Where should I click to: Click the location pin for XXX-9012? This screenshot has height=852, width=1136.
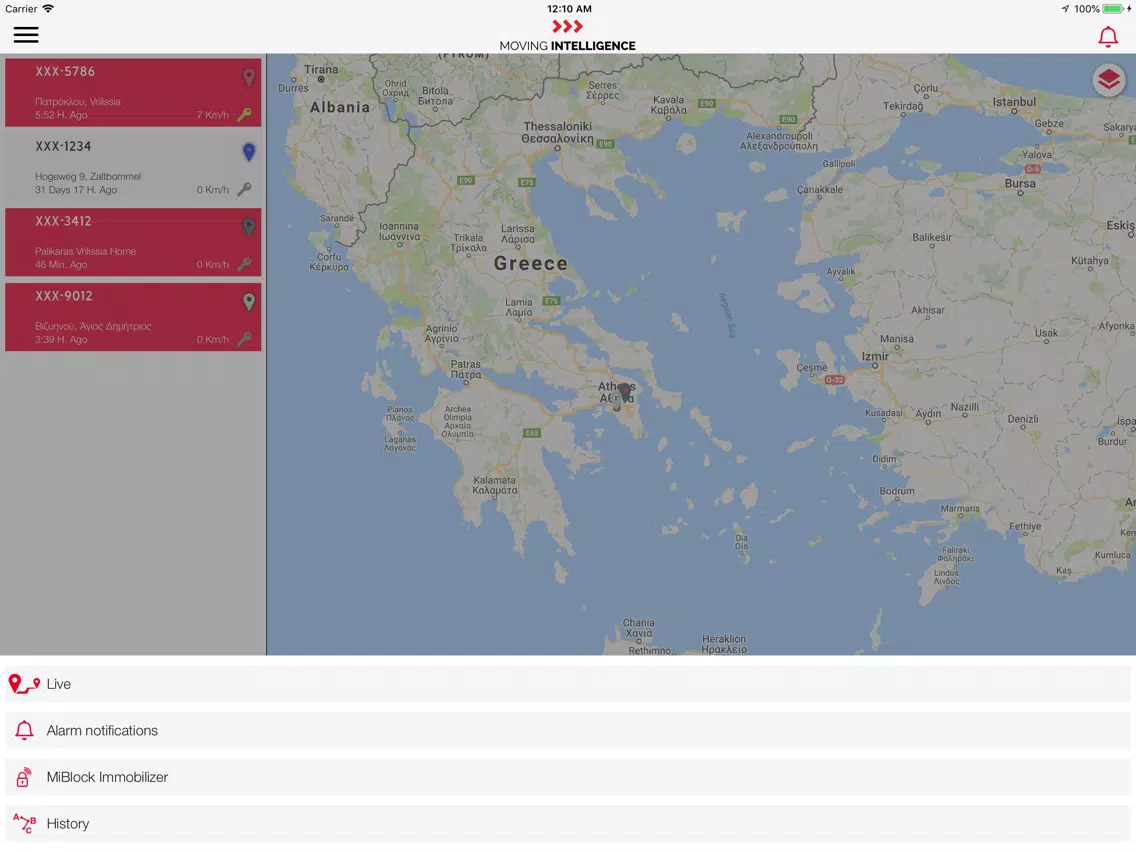[248, 301]
